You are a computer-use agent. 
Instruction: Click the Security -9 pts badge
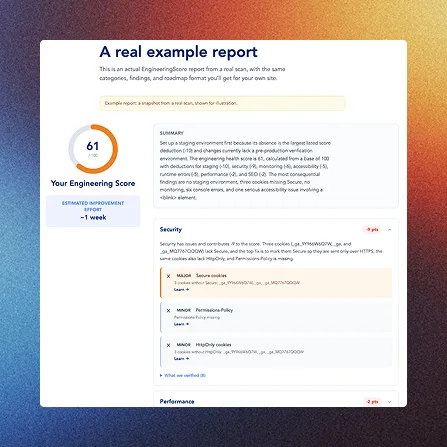[372, 230]
